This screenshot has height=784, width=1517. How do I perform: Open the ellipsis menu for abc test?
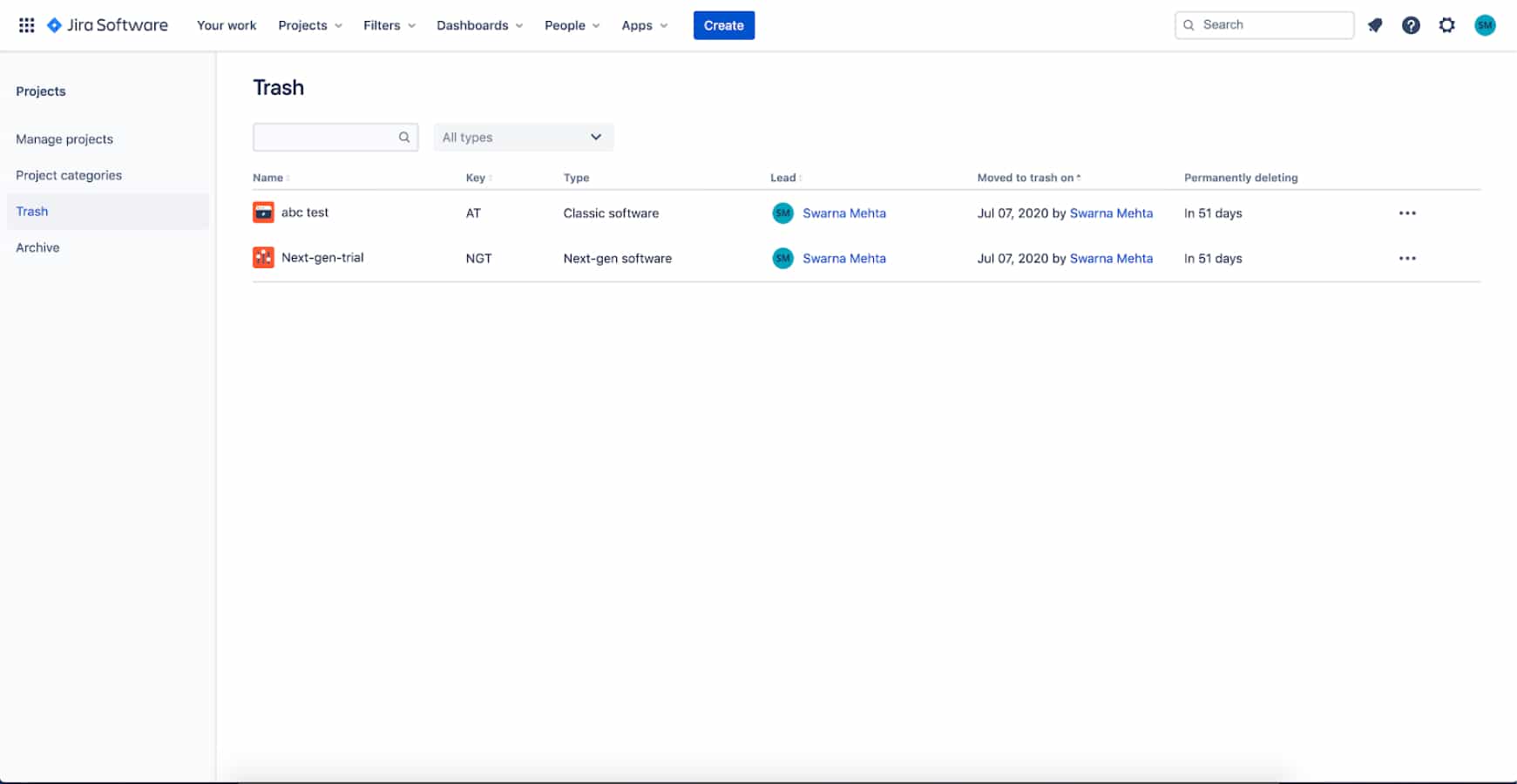1407,212
